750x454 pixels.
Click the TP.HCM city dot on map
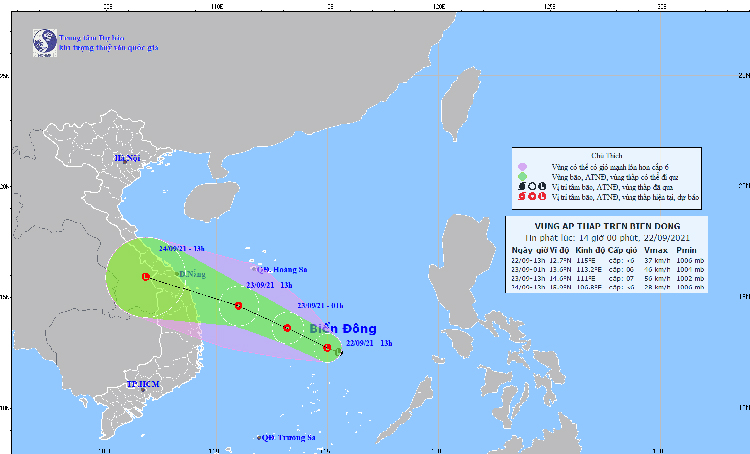tap(143, 390)
